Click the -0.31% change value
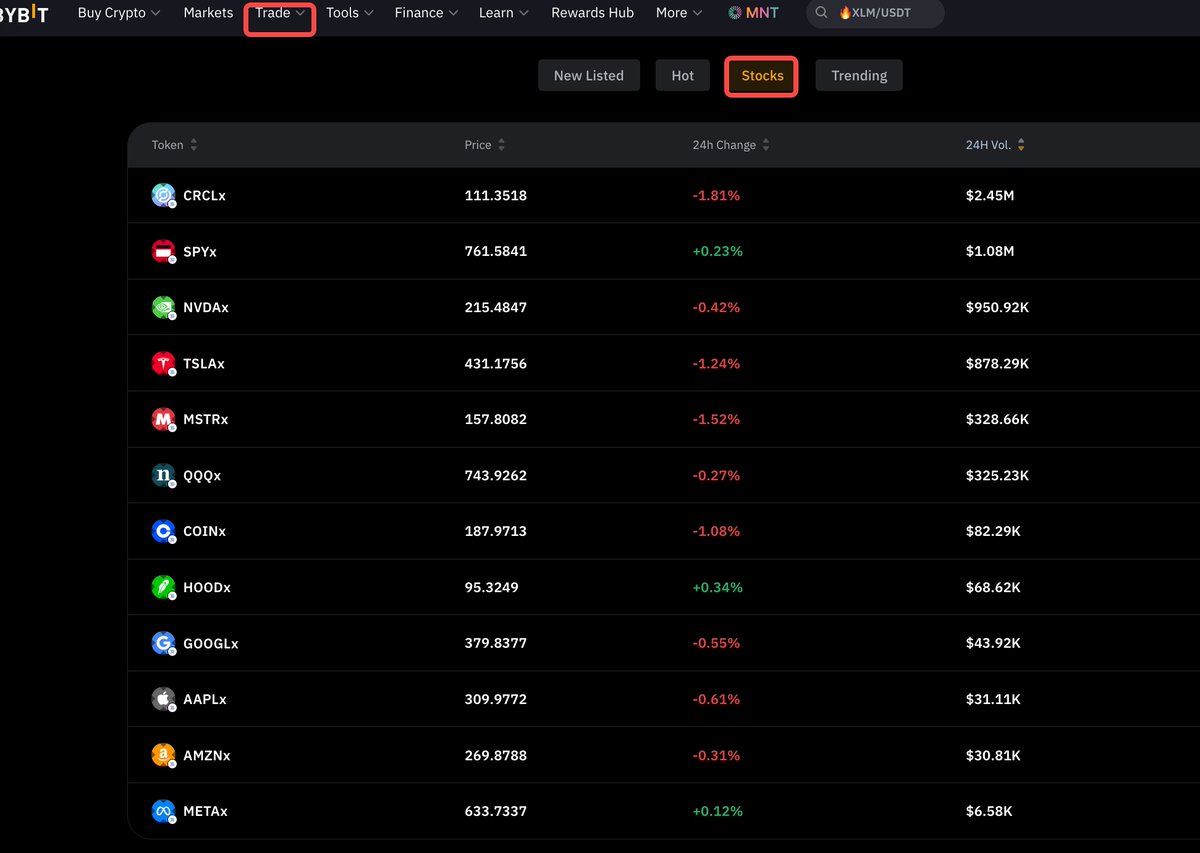The image size is (1200, 853). click(716, 756)
